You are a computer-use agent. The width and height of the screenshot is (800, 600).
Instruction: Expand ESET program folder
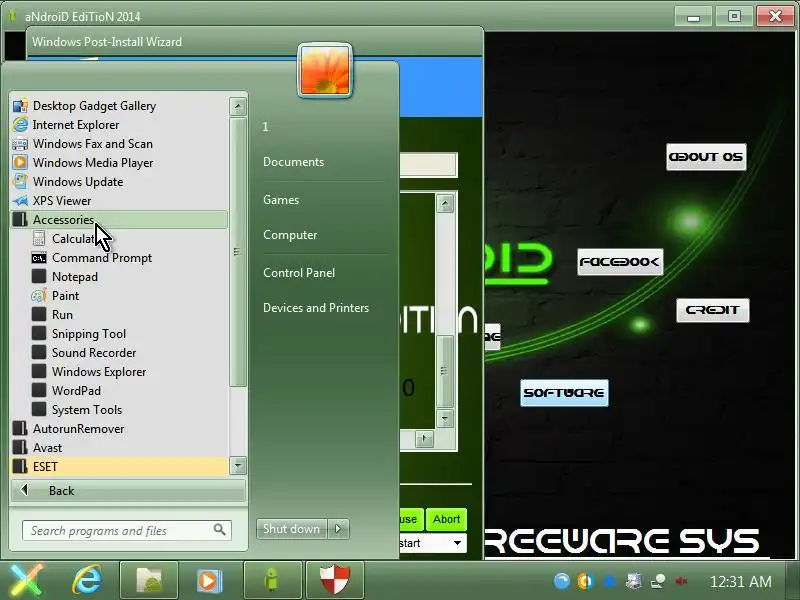click(x=118, y=466)
